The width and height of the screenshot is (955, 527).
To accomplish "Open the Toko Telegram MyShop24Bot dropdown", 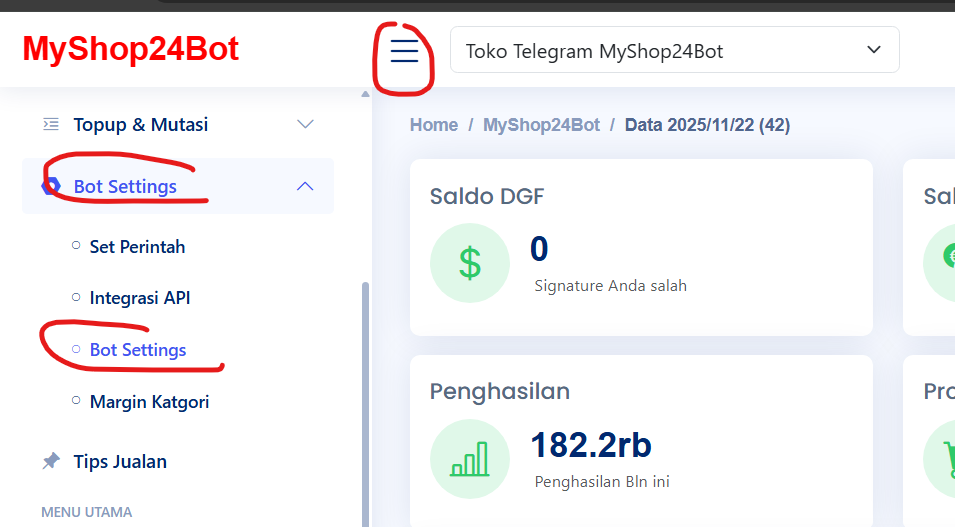I will [675, 50].
